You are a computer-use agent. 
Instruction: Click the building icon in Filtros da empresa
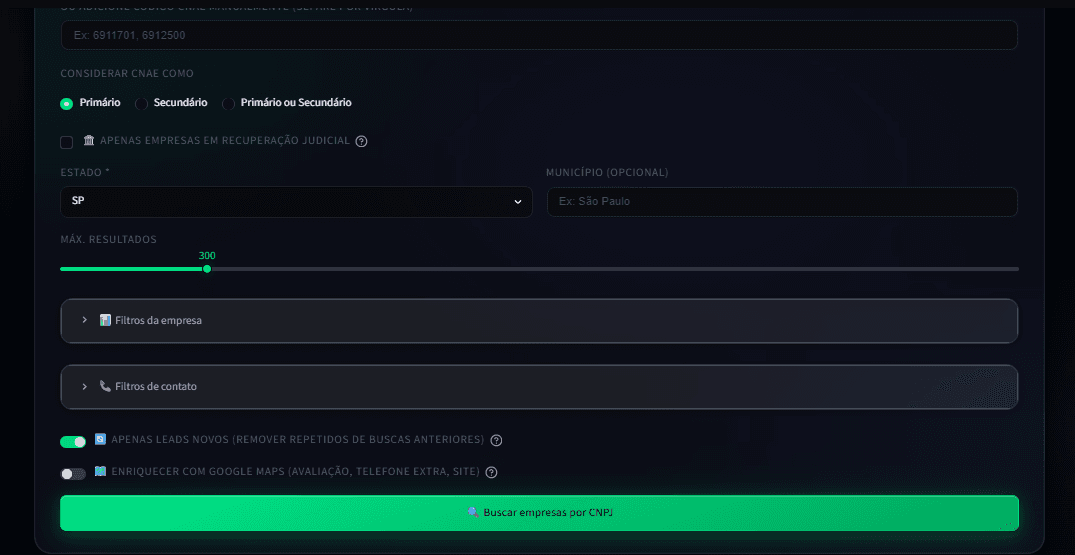click(105, 320)
